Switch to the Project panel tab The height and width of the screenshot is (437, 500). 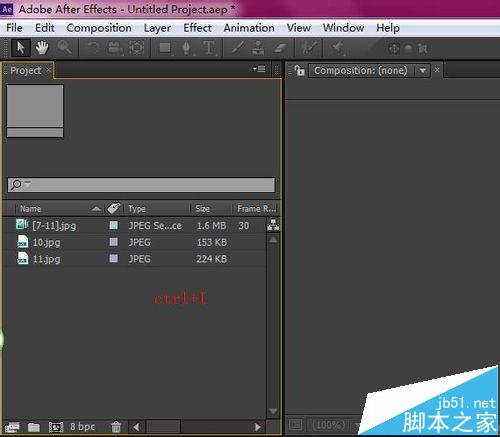(26, 70)
